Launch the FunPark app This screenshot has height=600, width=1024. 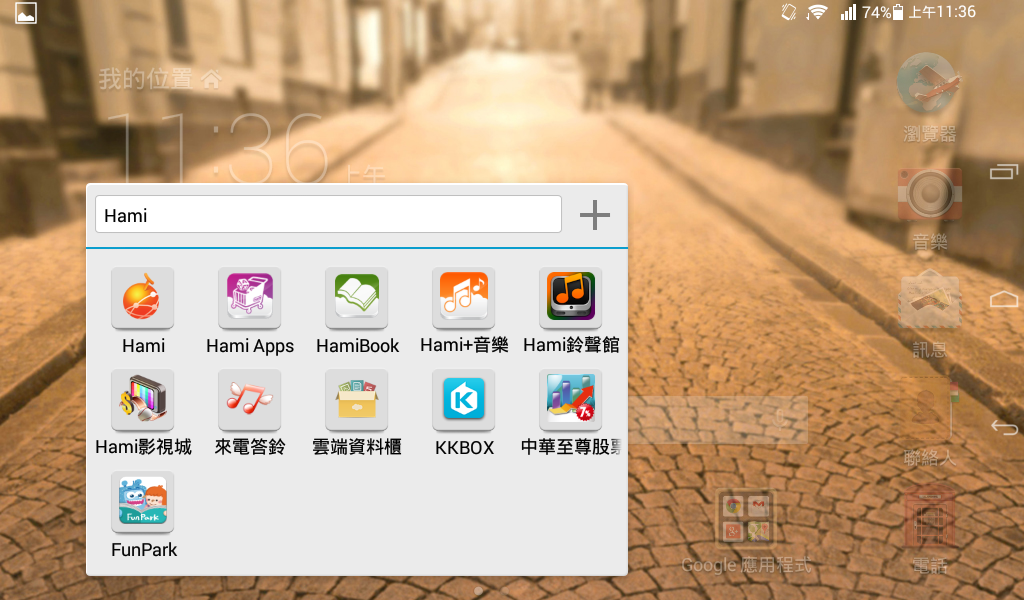[x=142, y=503]
